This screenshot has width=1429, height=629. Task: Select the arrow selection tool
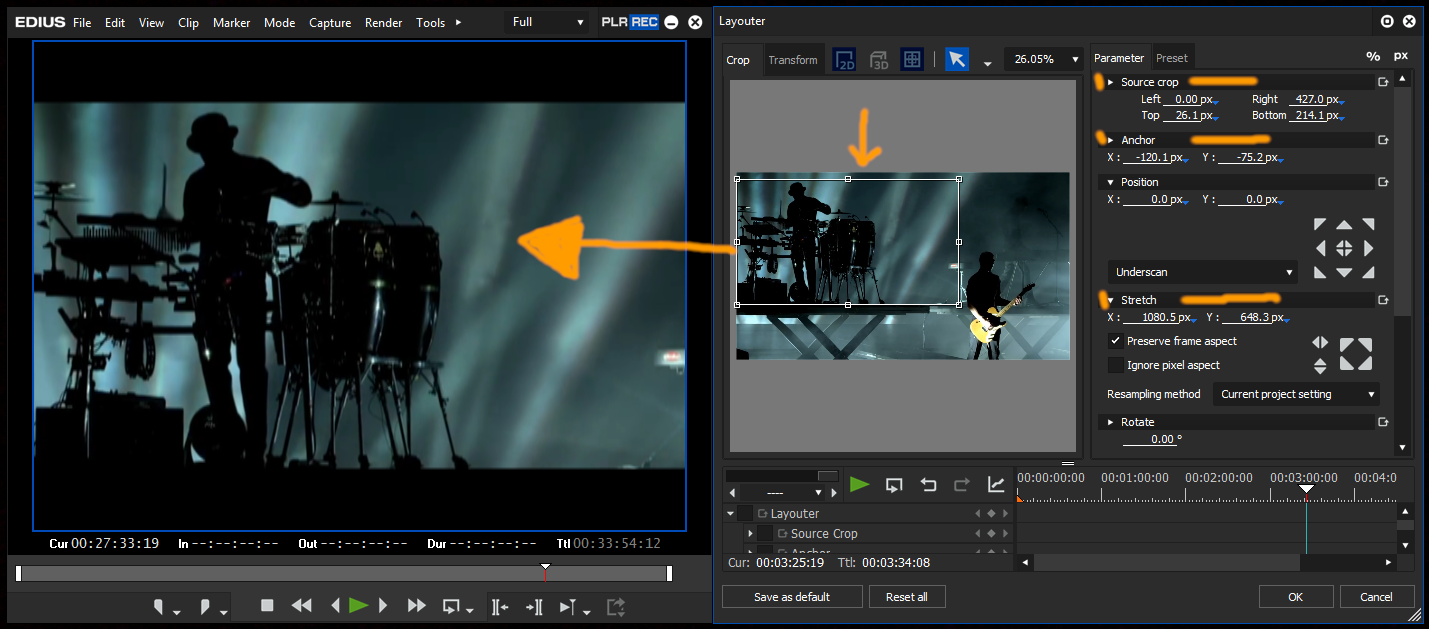[957, 60]
